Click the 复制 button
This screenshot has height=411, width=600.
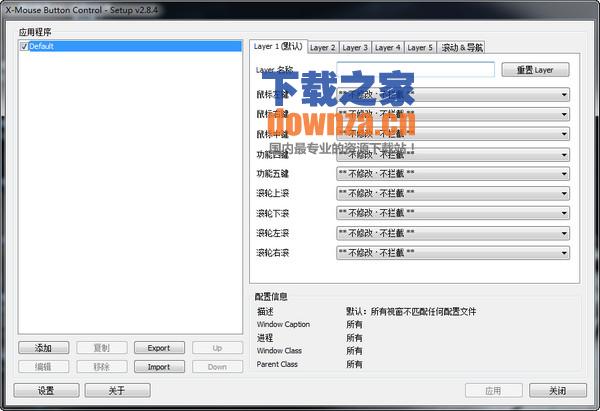point(102,348)
